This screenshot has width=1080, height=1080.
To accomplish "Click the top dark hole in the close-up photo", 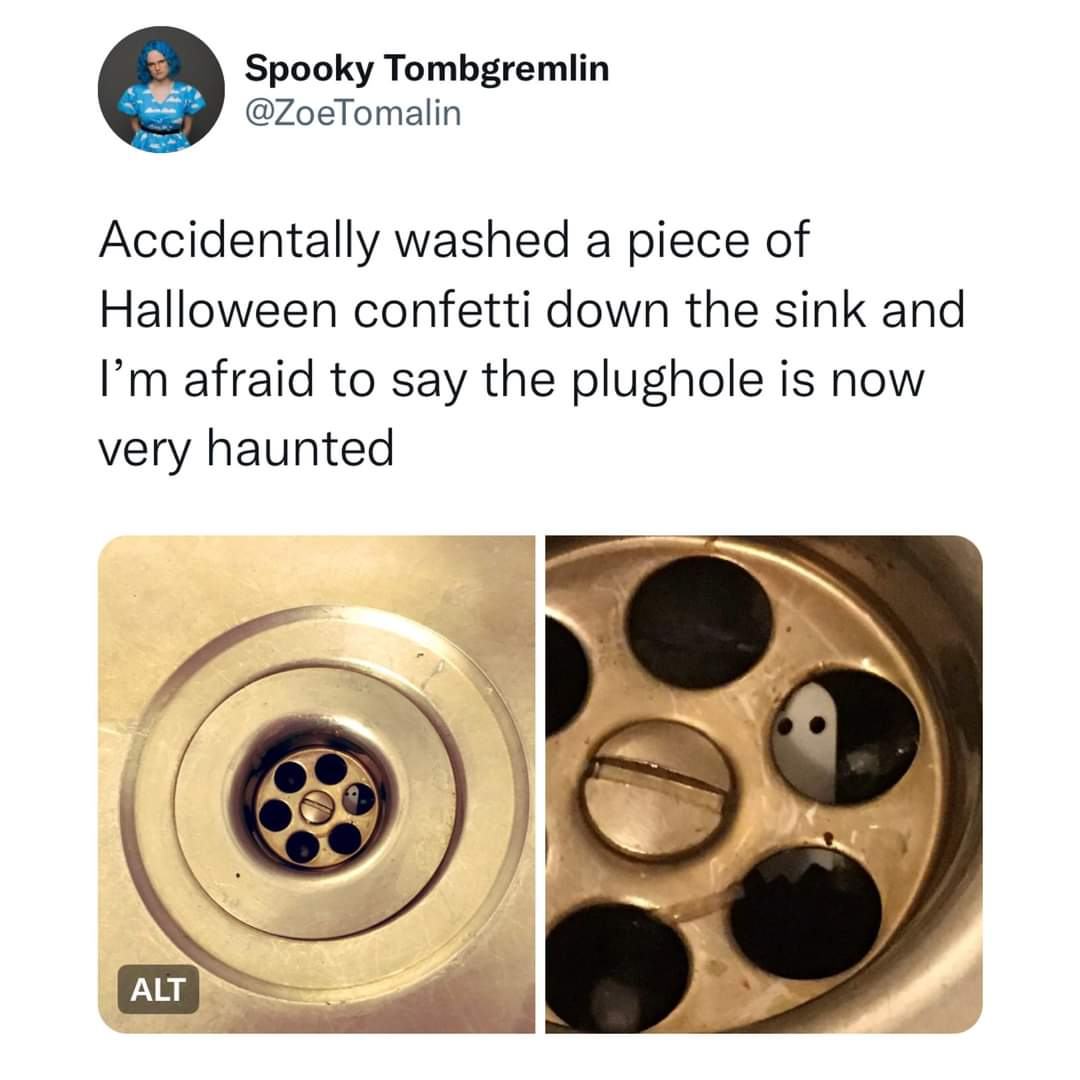I will click(700, 621).
